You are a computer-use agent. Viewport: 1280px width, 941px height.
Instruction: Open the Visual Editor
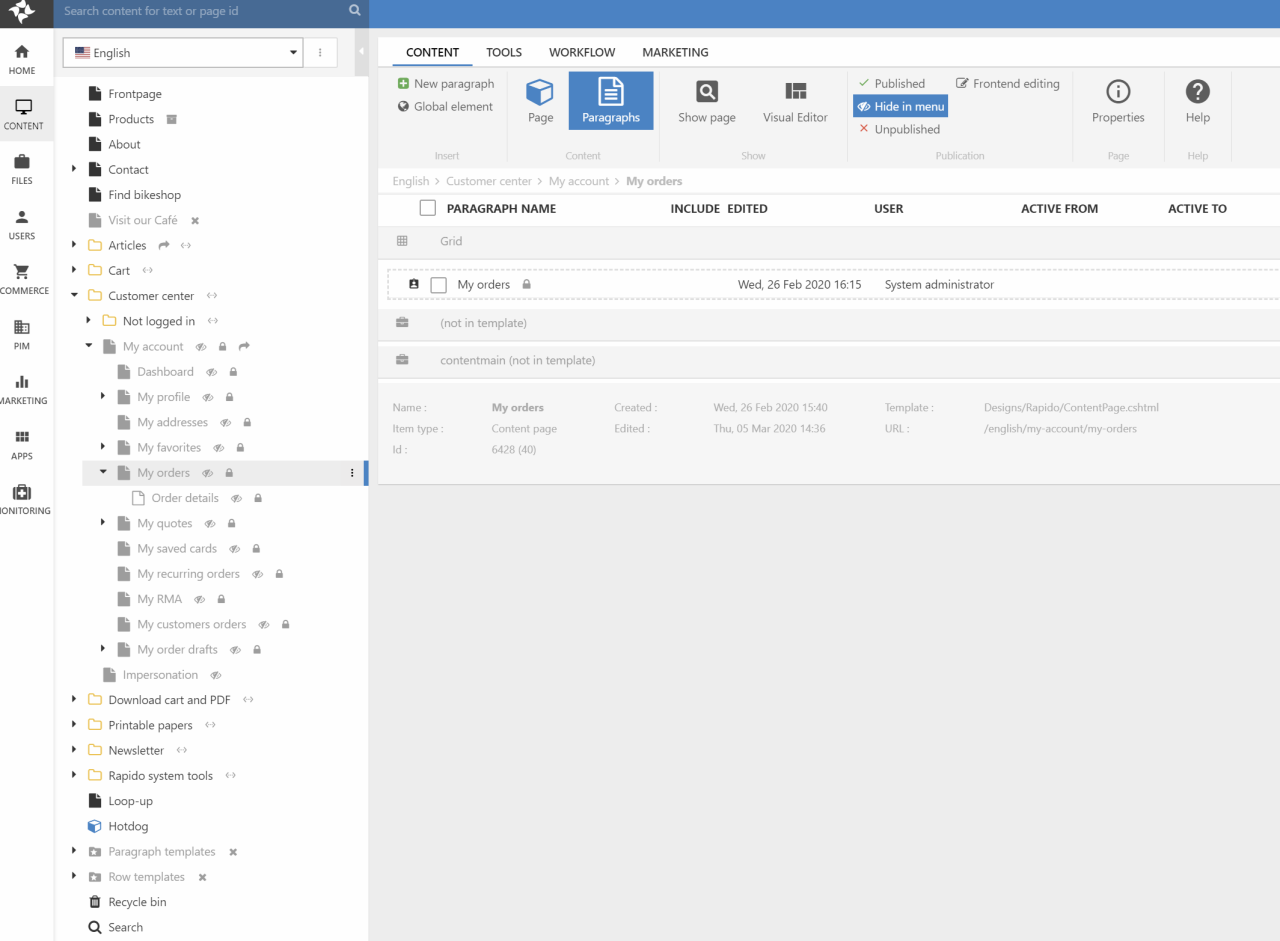795,101
